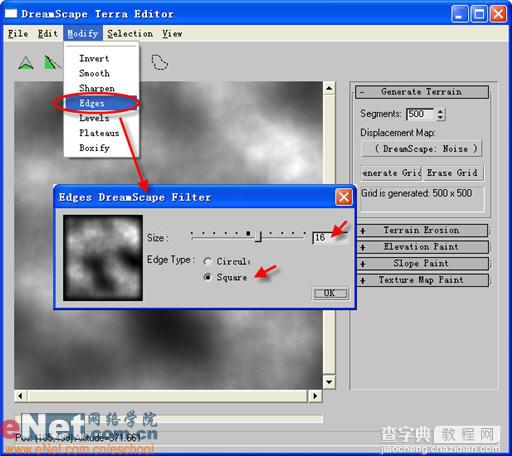Screen dimensions: 512x456
Task: Click the edges filter preview thumbnail
Action: click(x=103, y=258)
